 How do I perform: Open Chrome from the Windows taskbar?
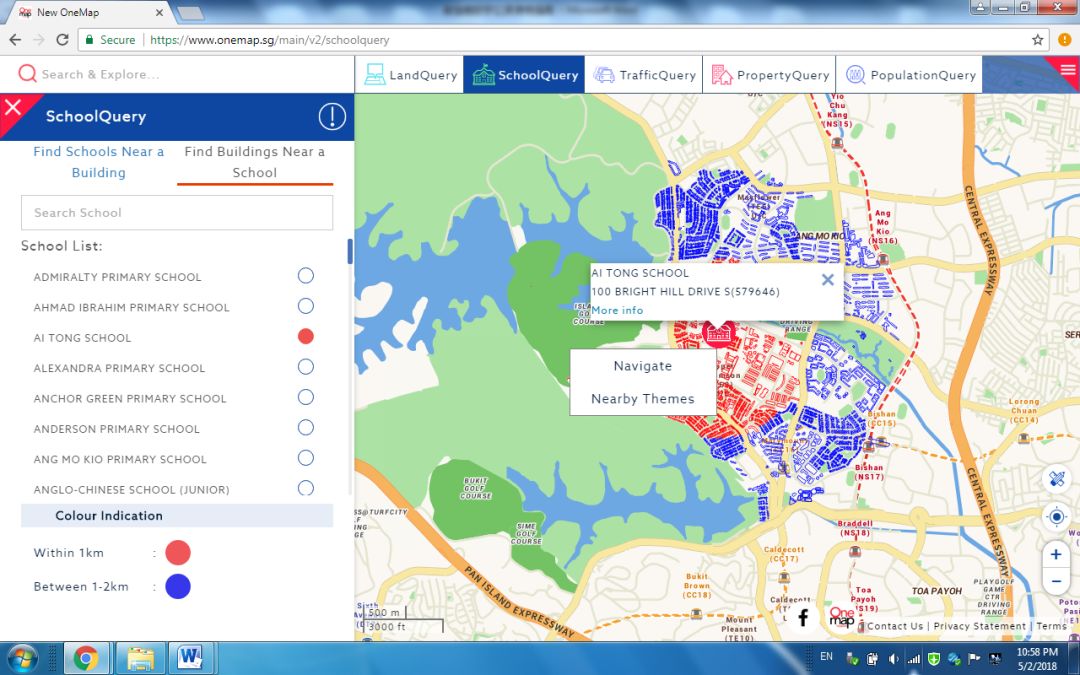point(86,658)
